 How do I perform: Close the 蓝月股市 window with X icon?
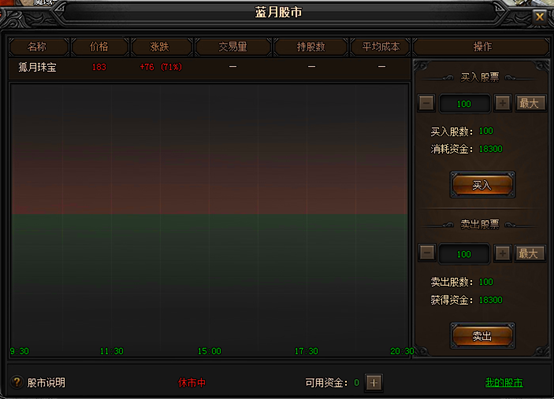540,17
